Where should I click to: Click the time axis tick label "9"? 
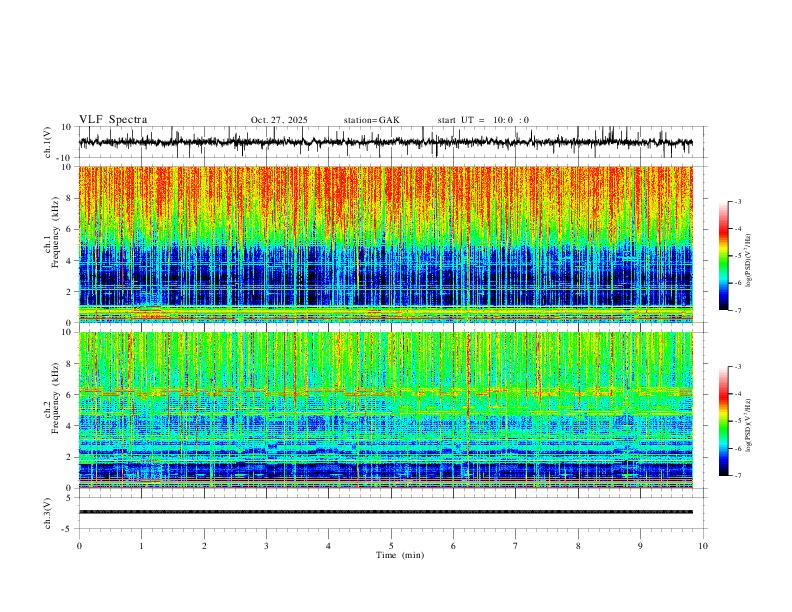click(x=640, y=546)
